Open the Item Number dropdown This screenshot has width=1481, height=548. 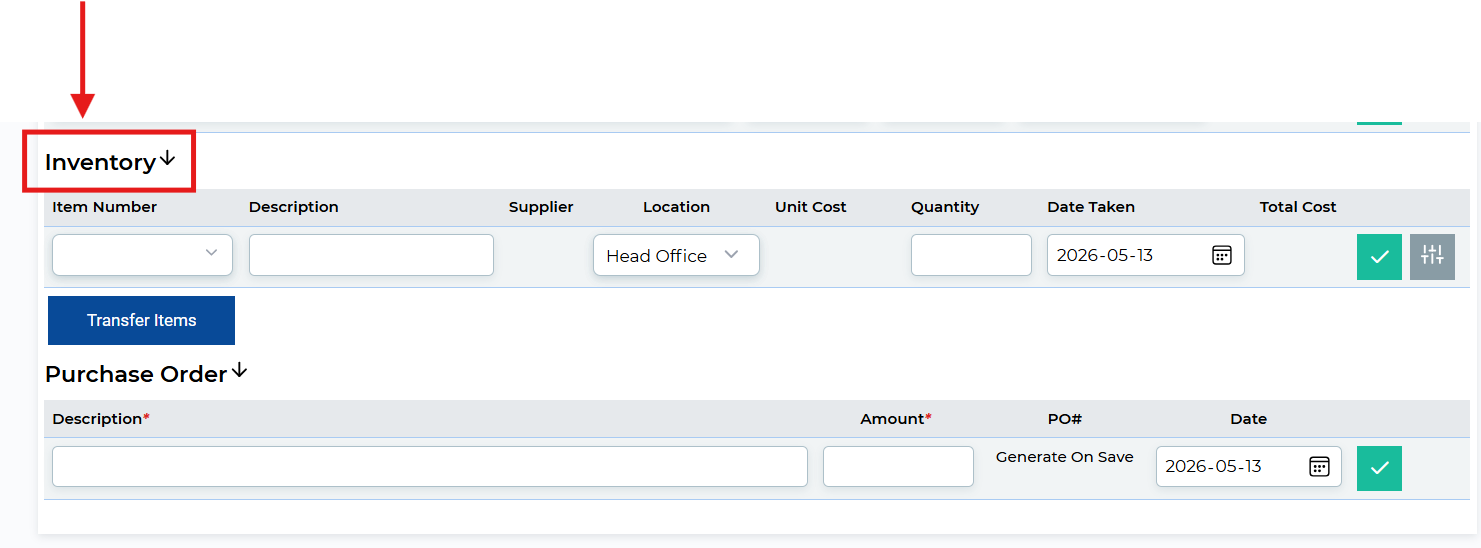click(142, 255)
